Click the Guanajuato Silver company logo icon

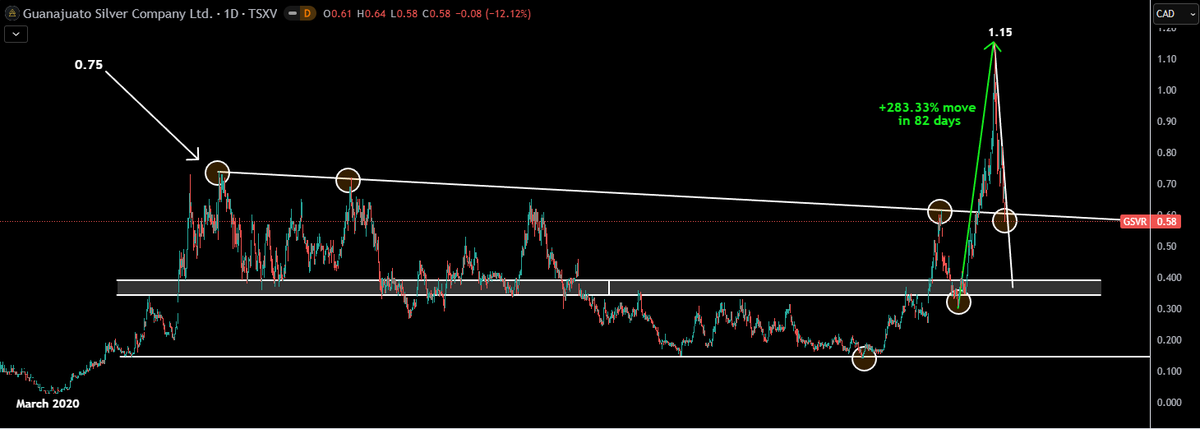point(12,13)
